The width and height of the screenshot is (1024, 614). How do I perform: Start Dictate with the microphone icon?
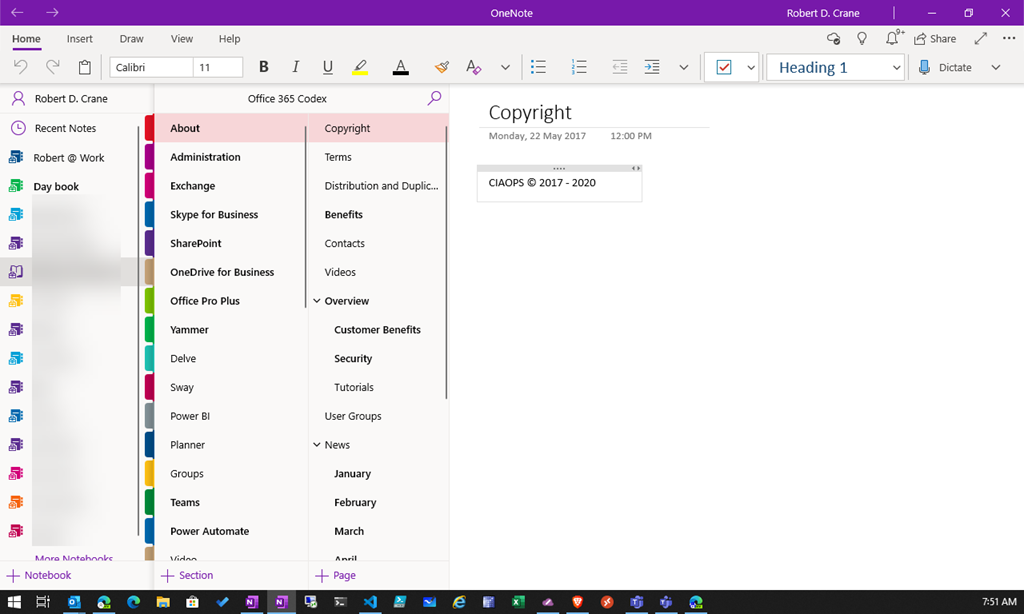click(x=925, y=67)
